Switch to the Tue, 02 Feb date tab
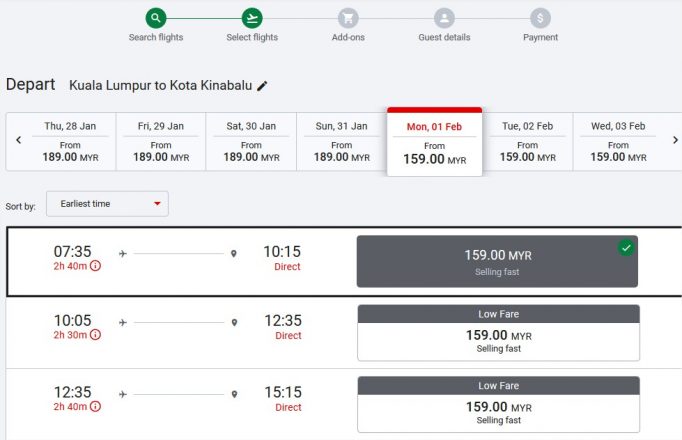This screenshot has height=440, width=682. point(528,142)
